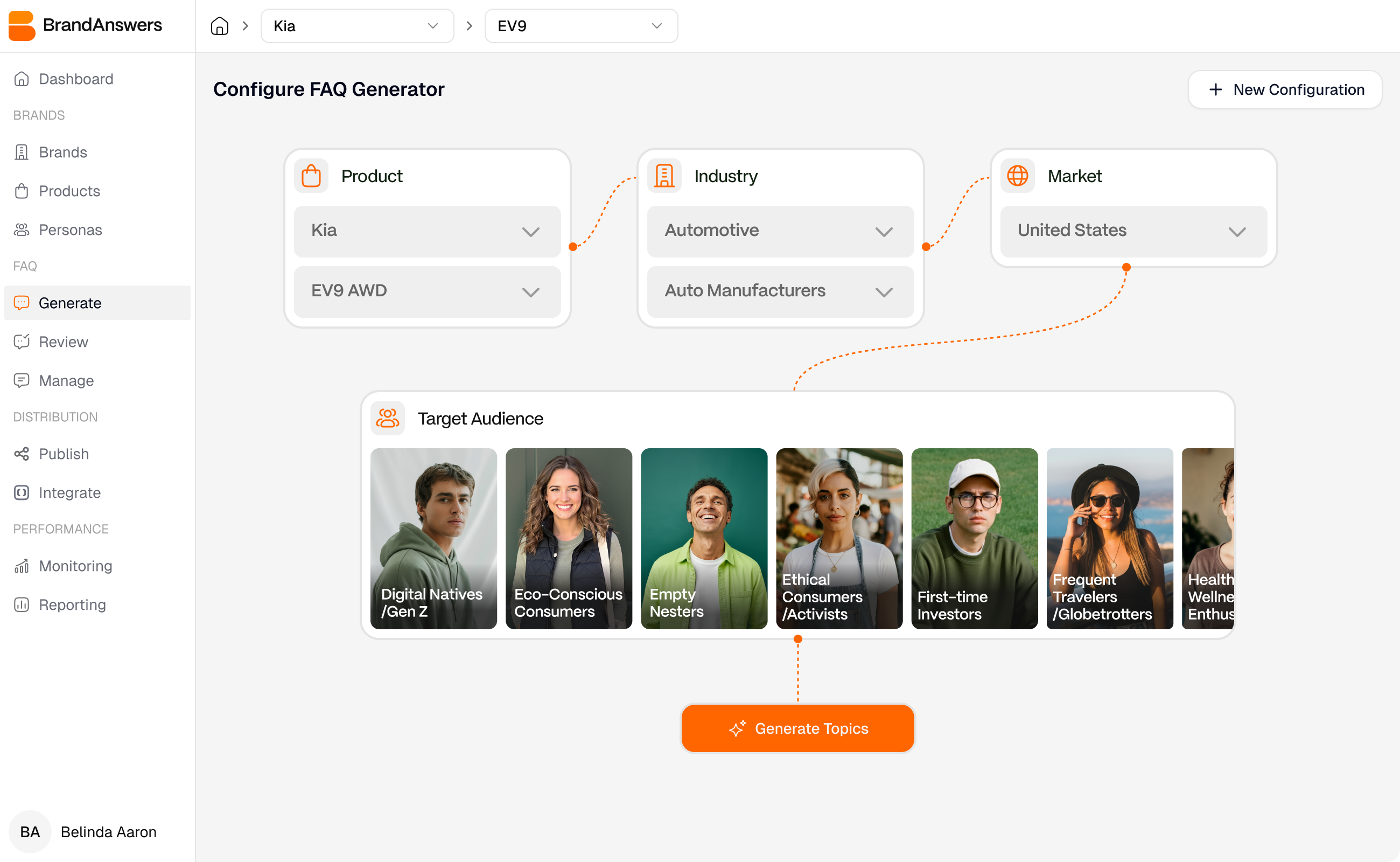Click the Monitoring bar chart icon
Screen dimensions: 1400x862
pyautogui.click(x=21, y=566)
